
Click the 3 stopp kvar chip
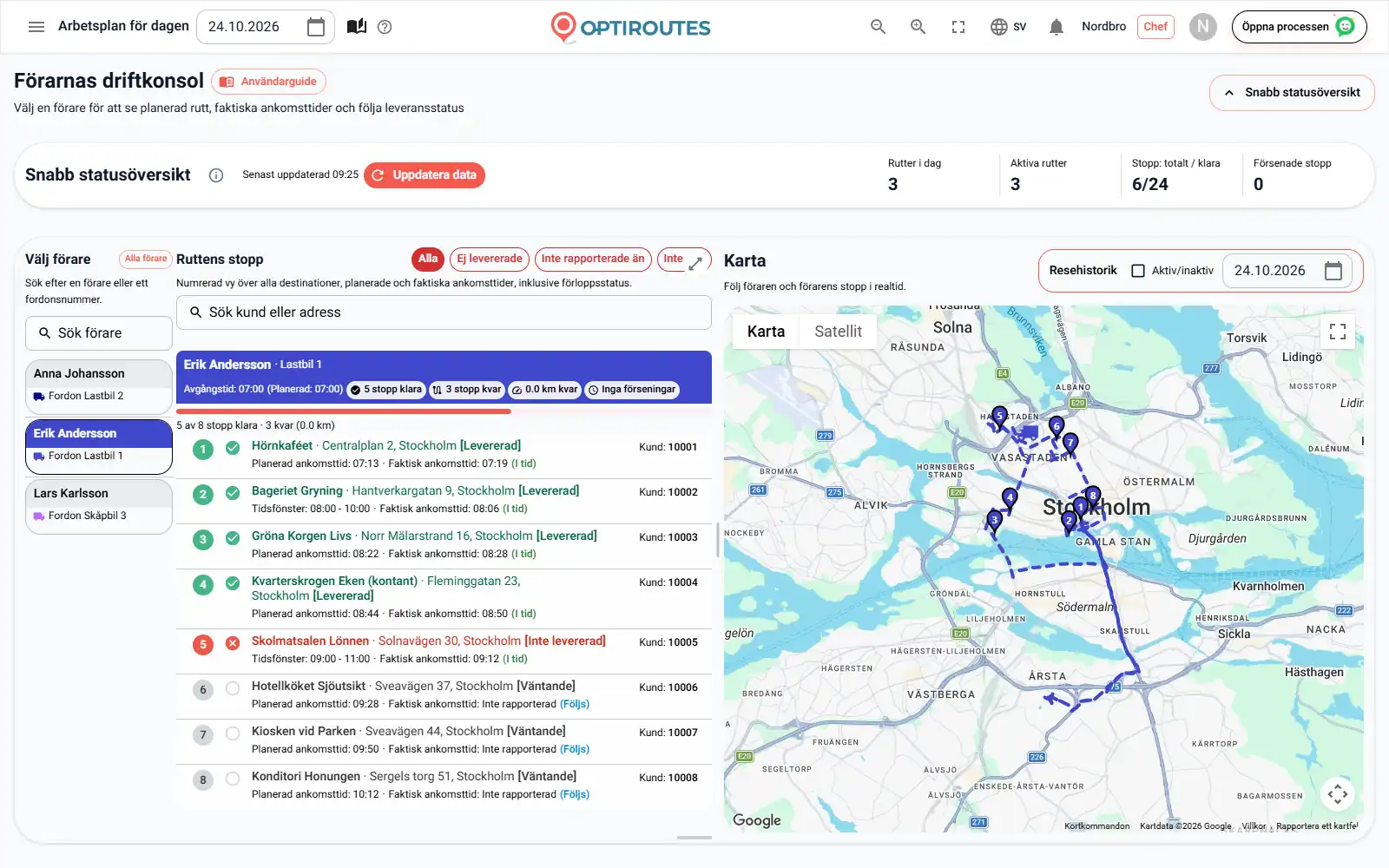[467, 390]
